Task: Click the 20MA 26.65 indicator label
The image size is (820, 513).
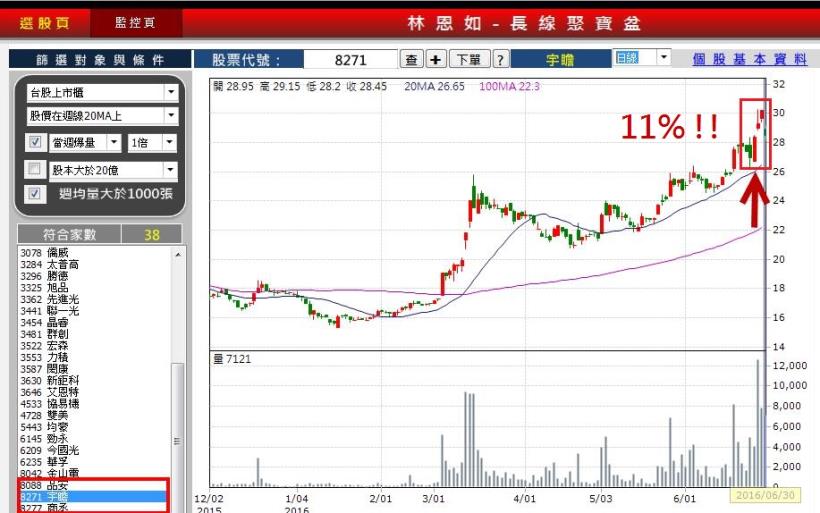Action: point(434,86)
